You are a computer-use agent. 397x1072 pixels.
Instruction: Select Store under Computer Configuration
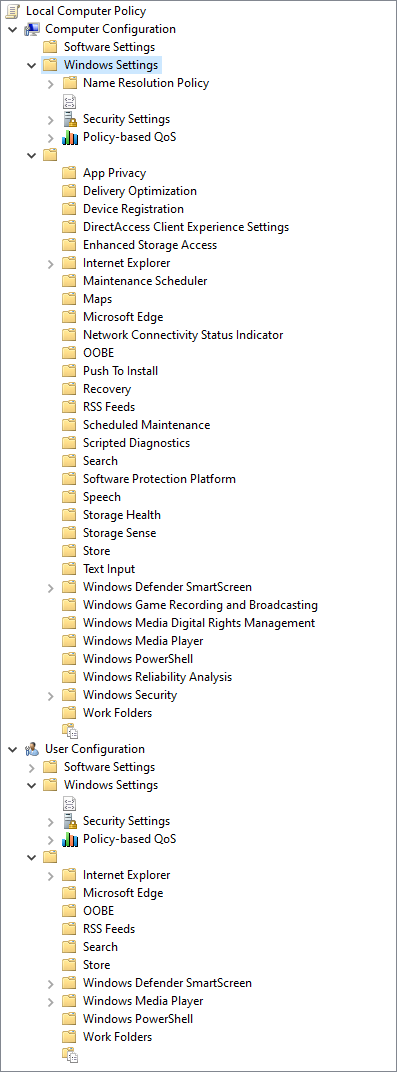click(x=96, y=551)
